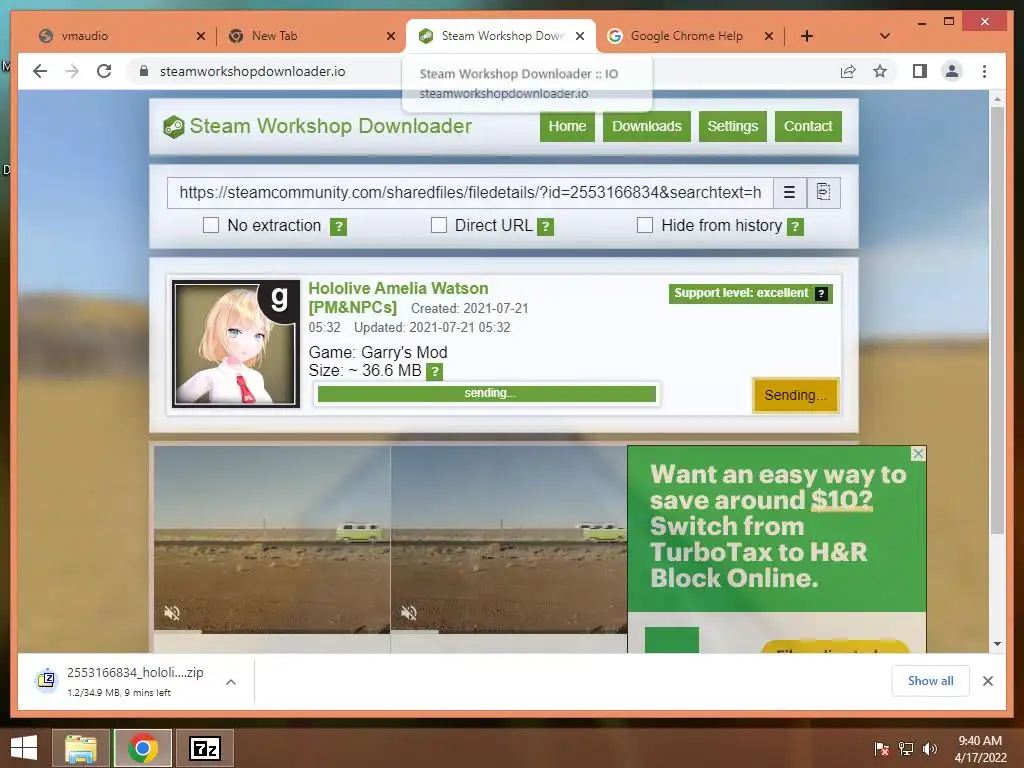Click the list icon beside URL field
Image resolution: width=1024 pixels, height=768 pixels.
click(790, 193)
